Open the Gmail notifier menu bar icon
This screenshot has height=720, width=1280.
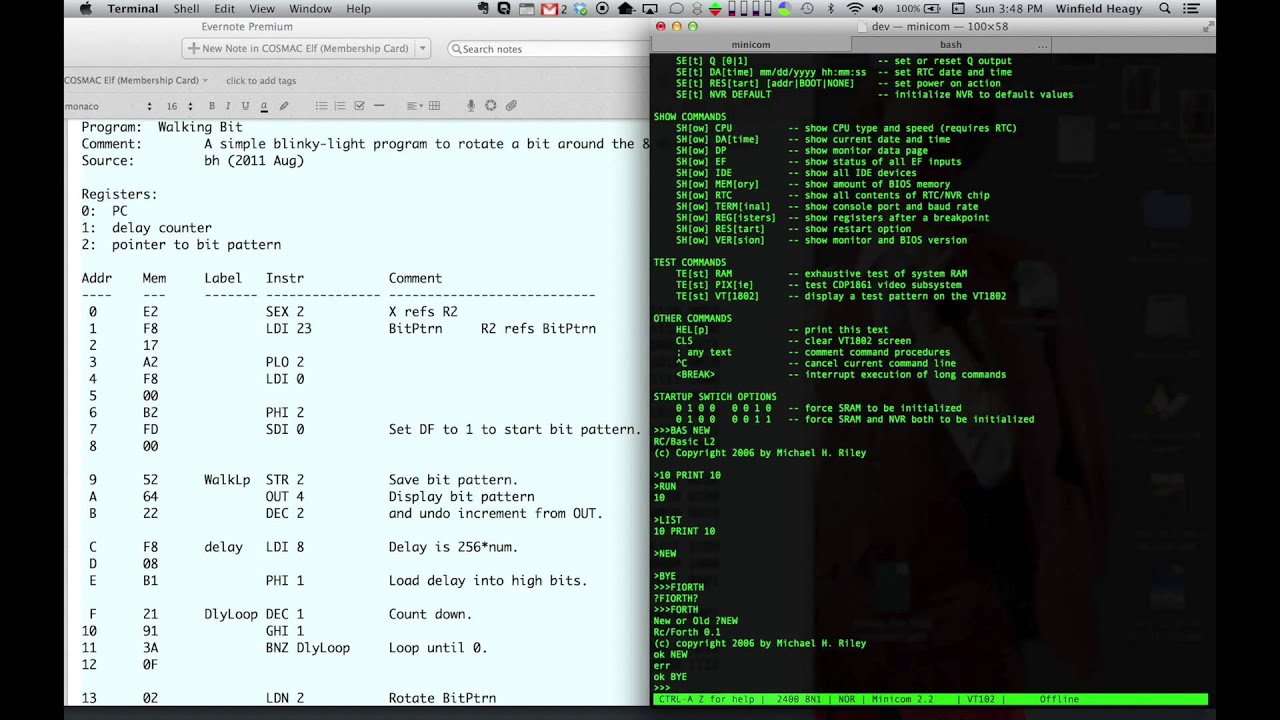[x=553, y=9]
